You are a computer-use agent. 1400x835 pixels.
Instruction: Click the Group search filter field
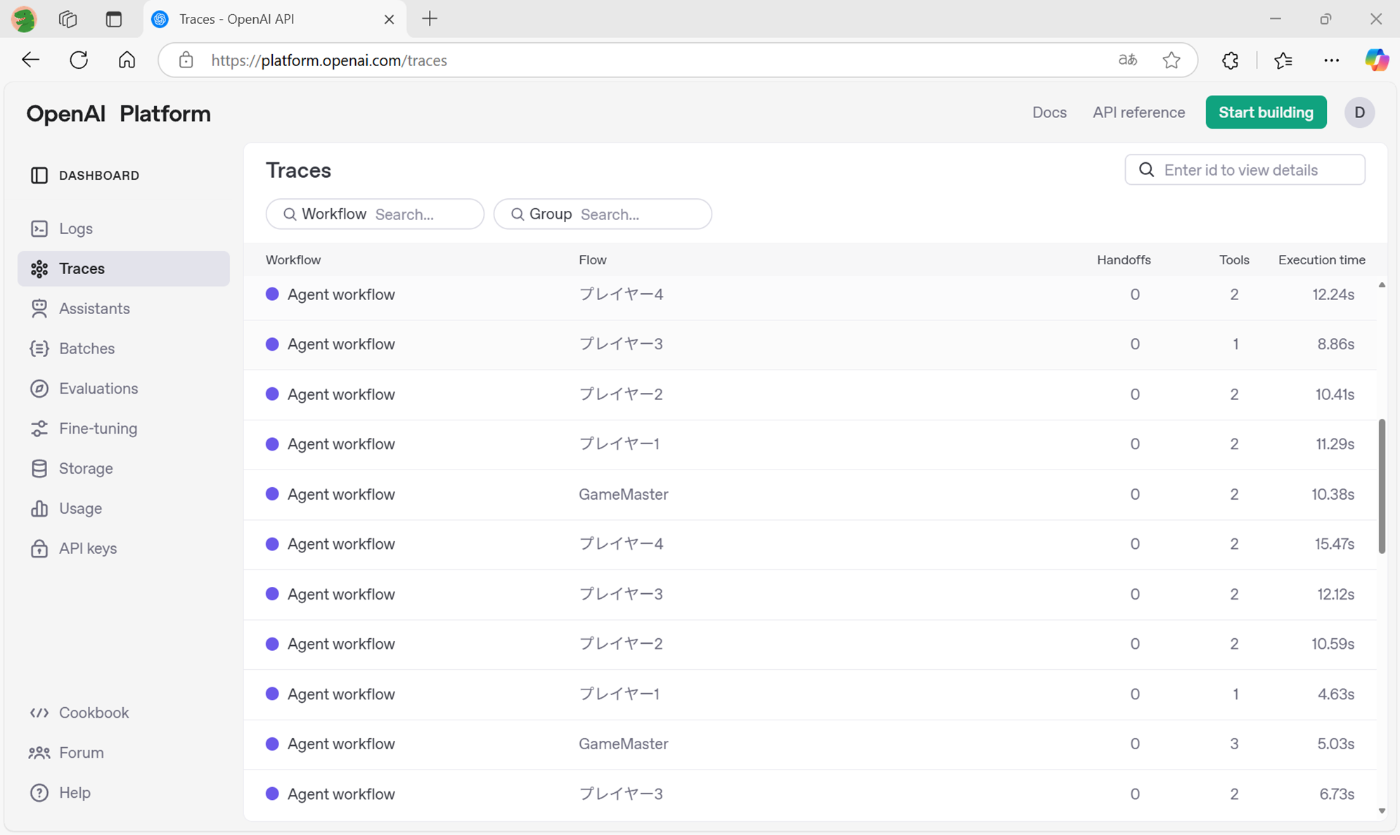tap(603, 214)
